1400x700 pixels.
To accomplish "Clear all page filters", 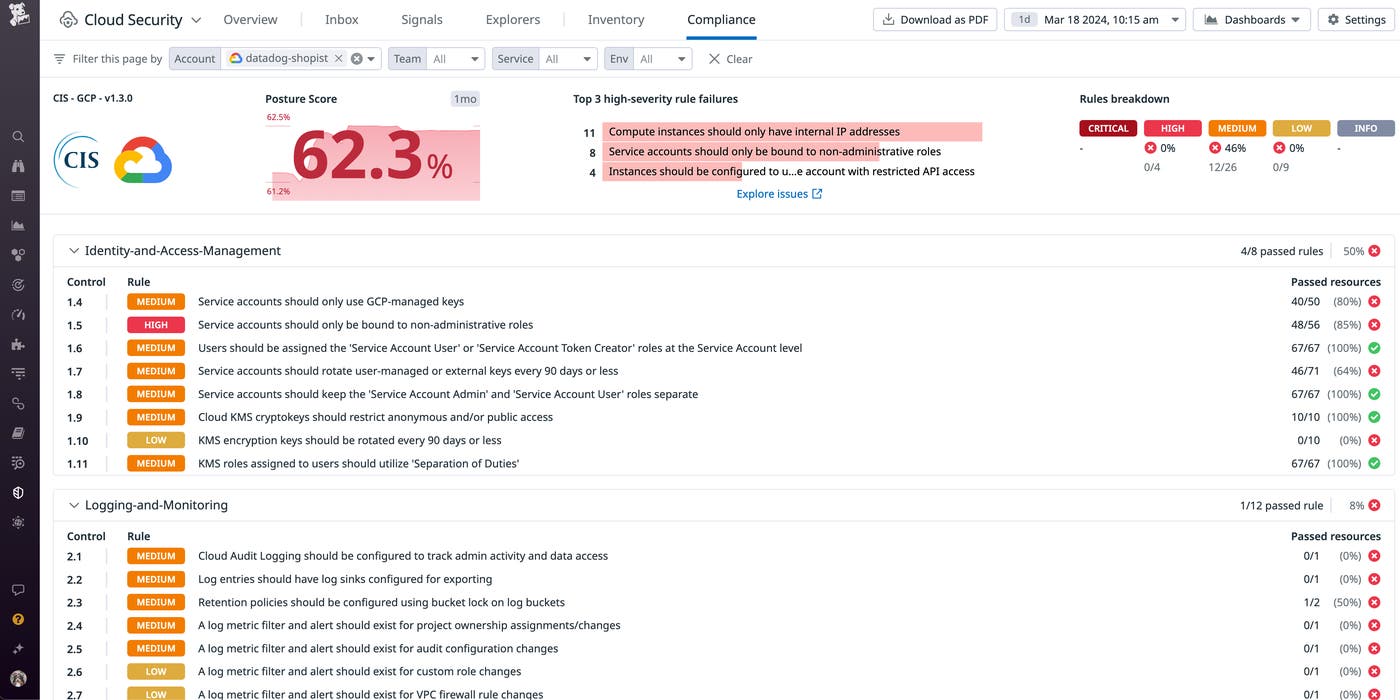I will [x=729, y=59].
